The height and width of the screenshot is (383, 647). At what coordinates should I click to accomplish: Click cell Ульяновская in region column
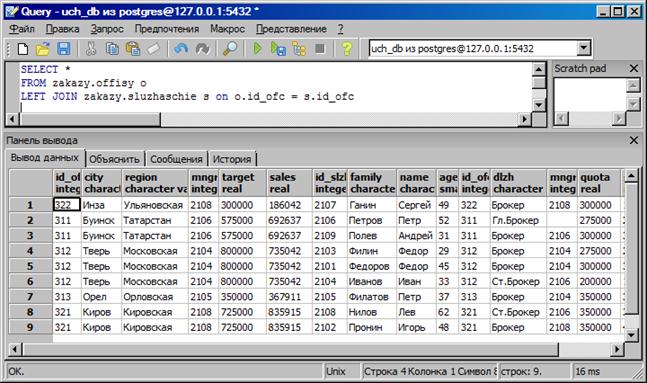coord(155,205)
